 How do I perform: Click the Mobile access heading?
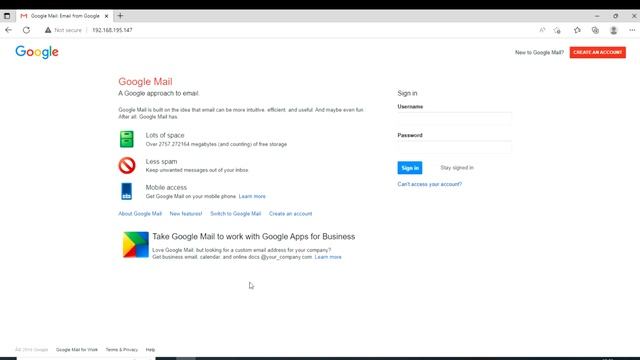click(166, 187)
